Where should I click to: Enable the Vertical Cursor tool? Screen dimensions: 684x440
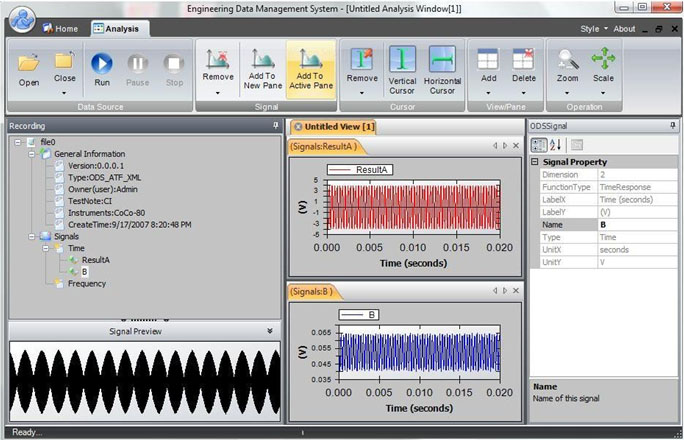click(x=402, y=70)
